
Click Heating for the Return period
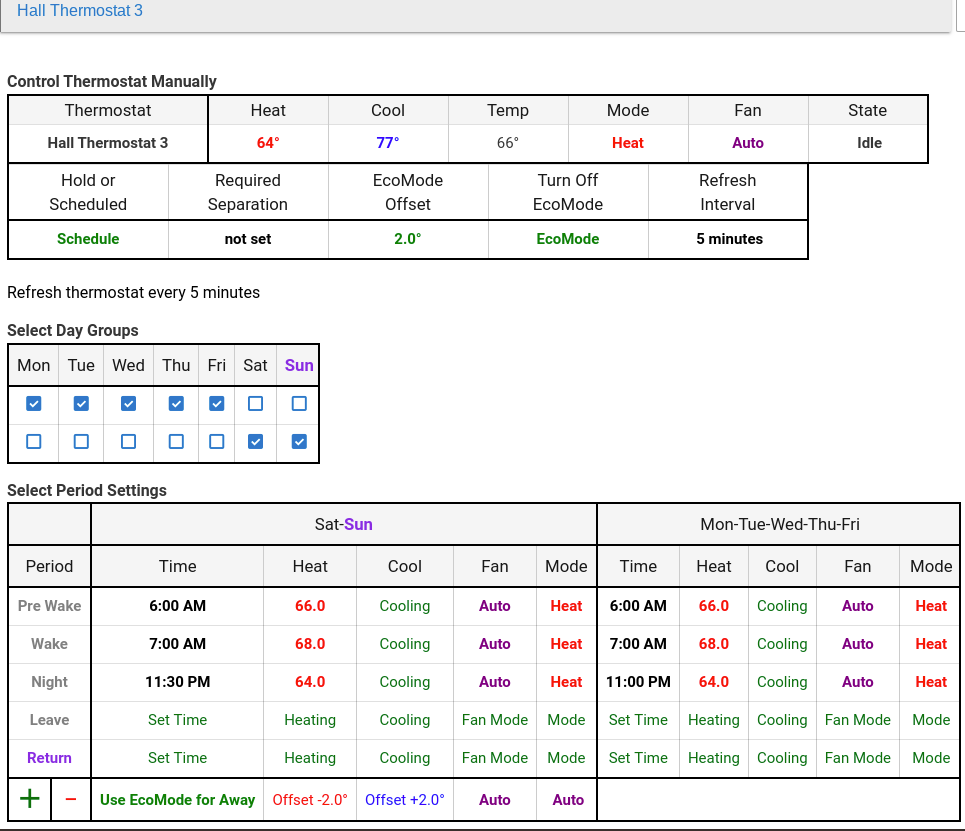click(x=310, y=758)
